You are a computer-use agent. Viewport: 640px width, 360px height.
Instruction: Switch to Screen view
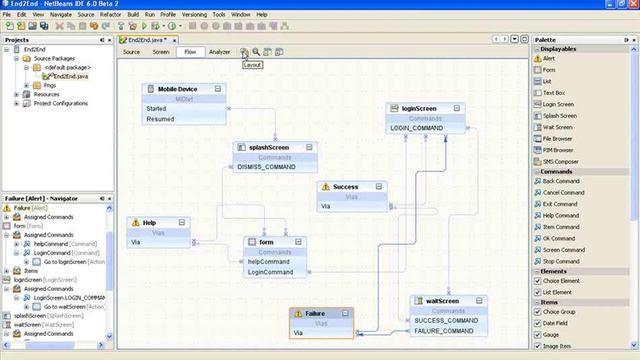coord(161,52)
